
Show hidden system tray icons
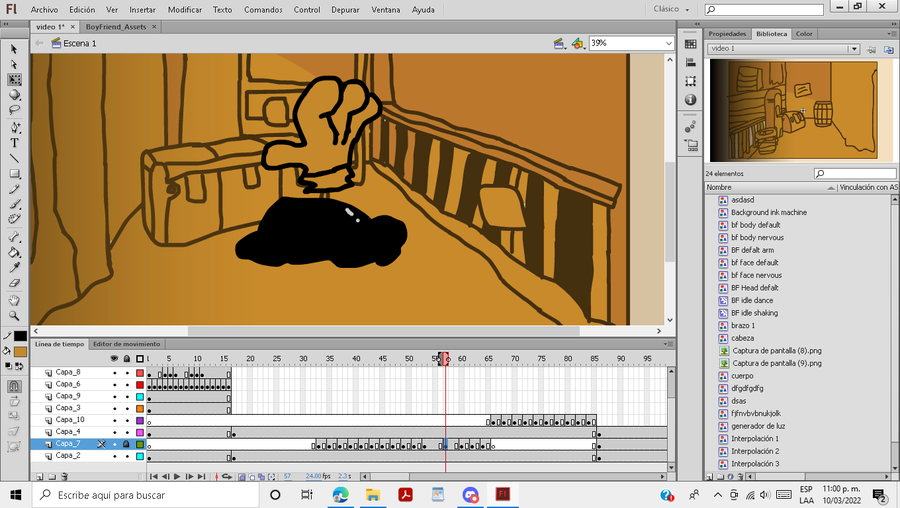point(717,495)
